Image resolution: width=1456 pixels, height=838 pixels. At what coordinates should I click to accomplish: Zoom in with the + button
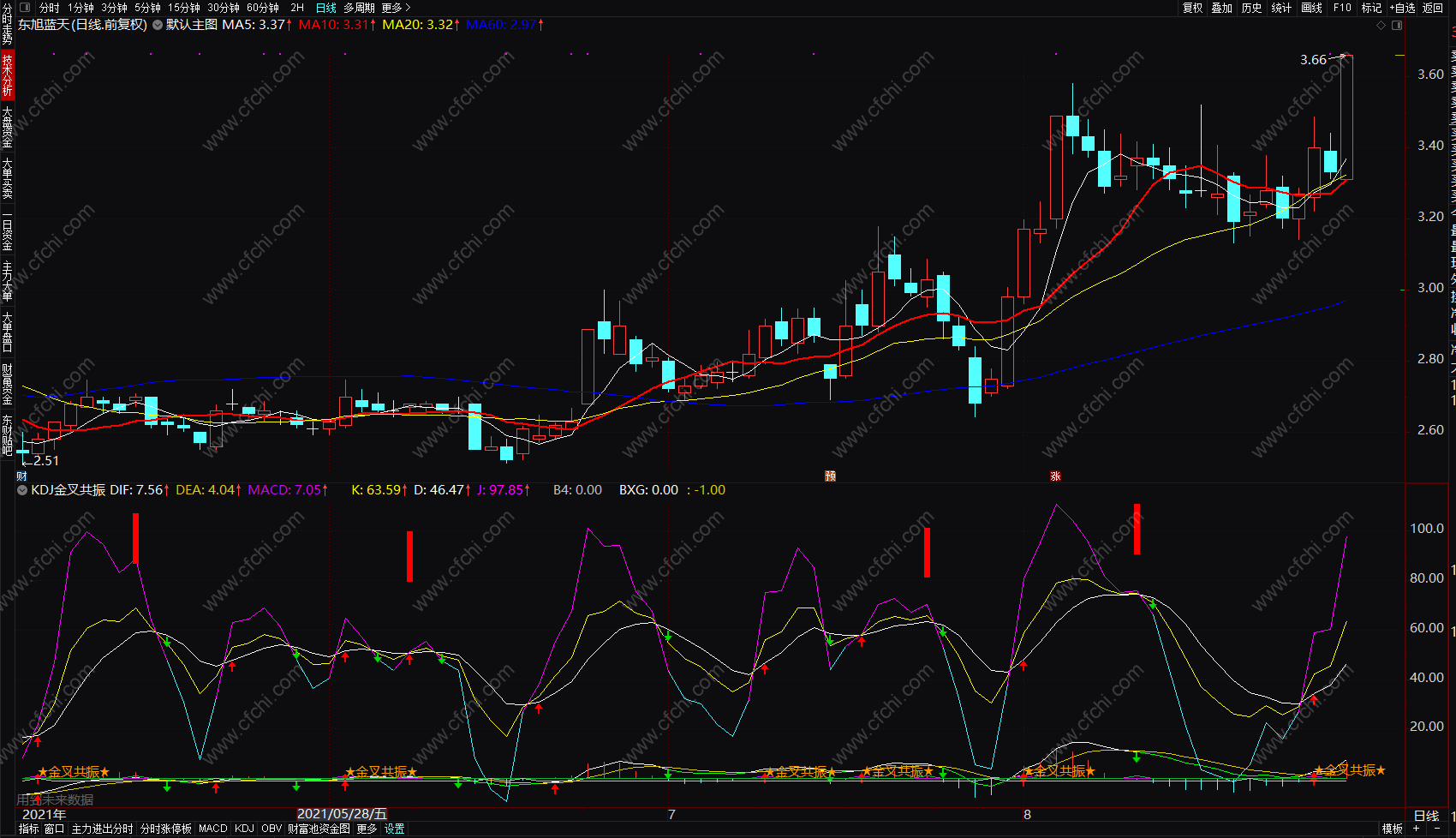click(x=1417, y=829)
